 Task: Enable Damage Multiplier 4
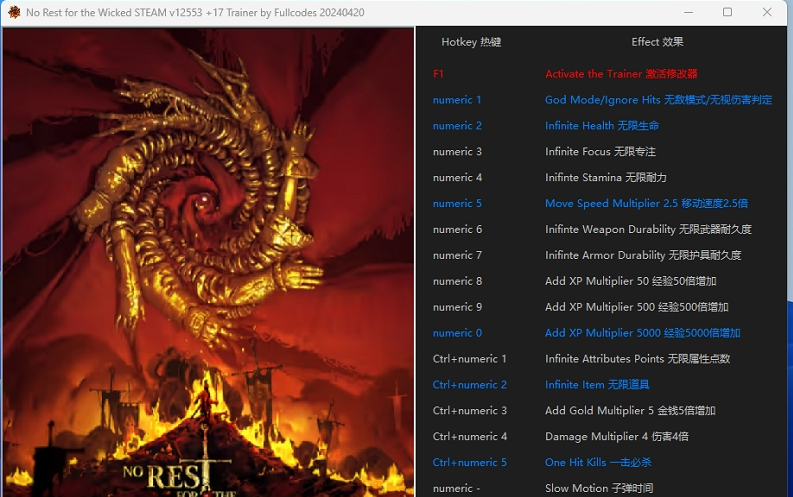coord(616,436)
